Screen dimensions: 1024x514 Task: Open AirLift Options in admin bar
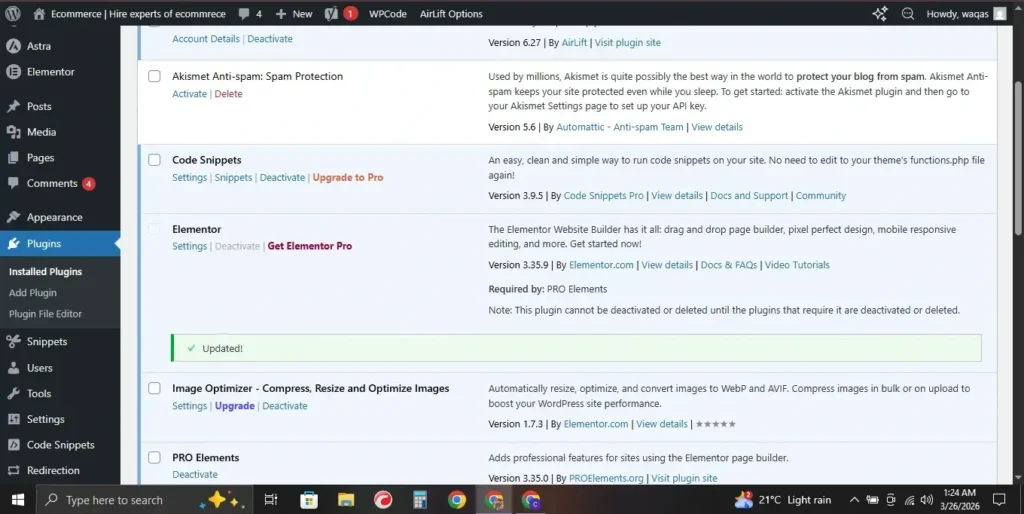(x=451, y=14)
